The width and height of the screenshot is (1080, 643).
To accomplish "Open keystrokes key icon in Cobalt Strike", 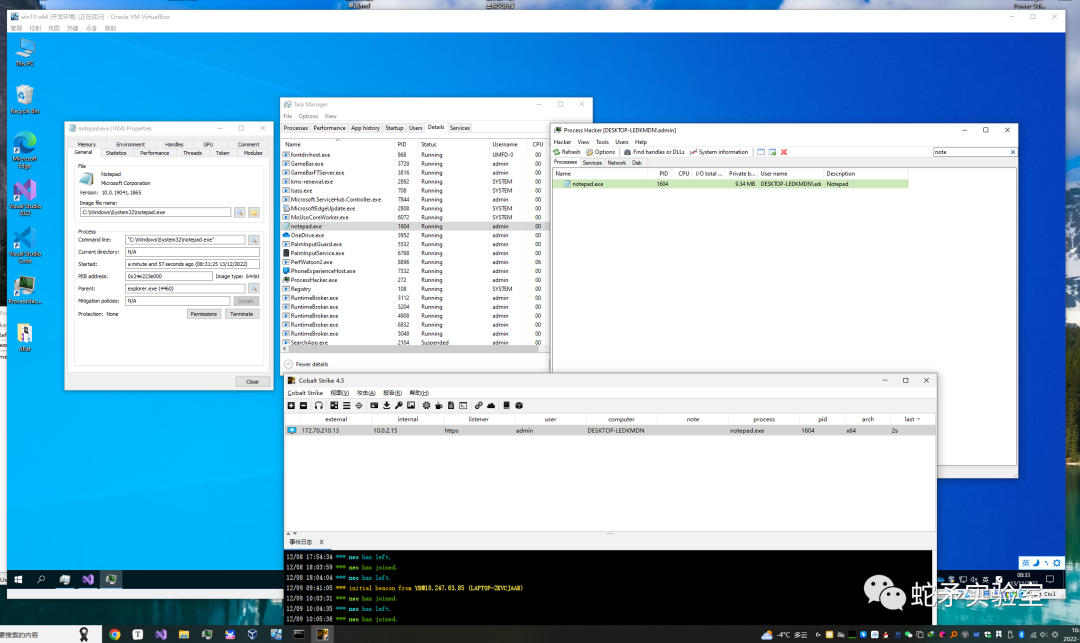I will pyautogui.click(x=399, y=405).
